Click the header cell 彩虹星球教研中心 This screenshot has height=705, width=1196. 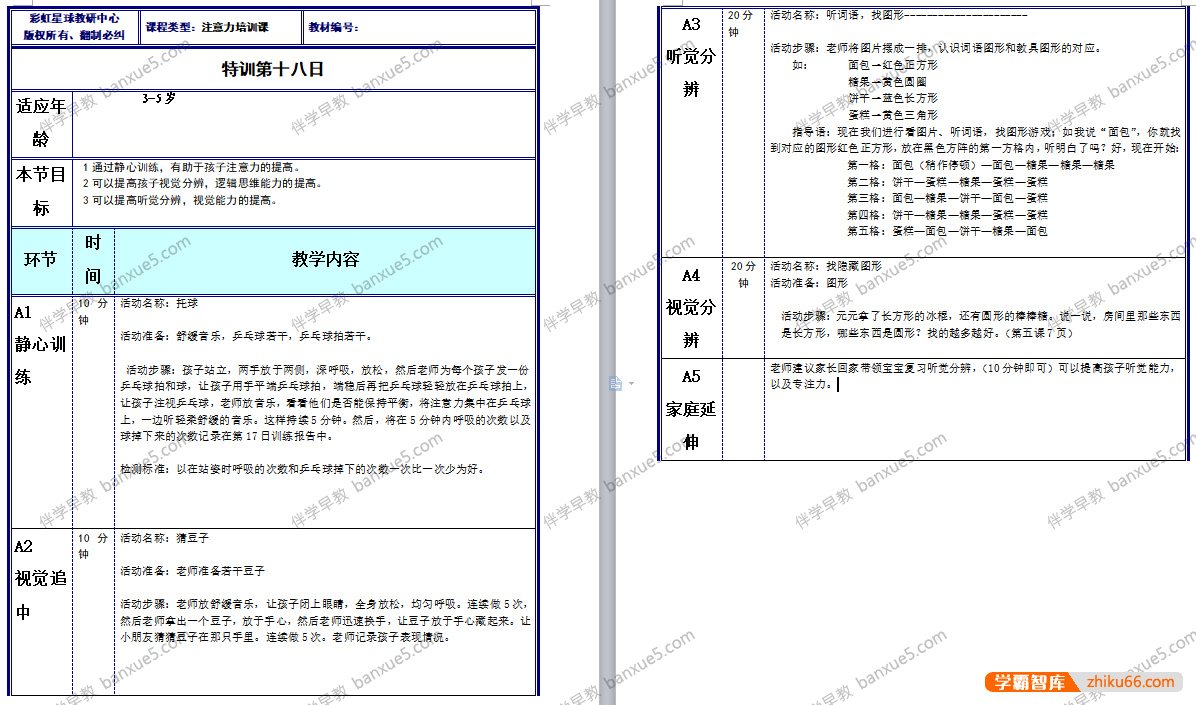click(75, 18)
